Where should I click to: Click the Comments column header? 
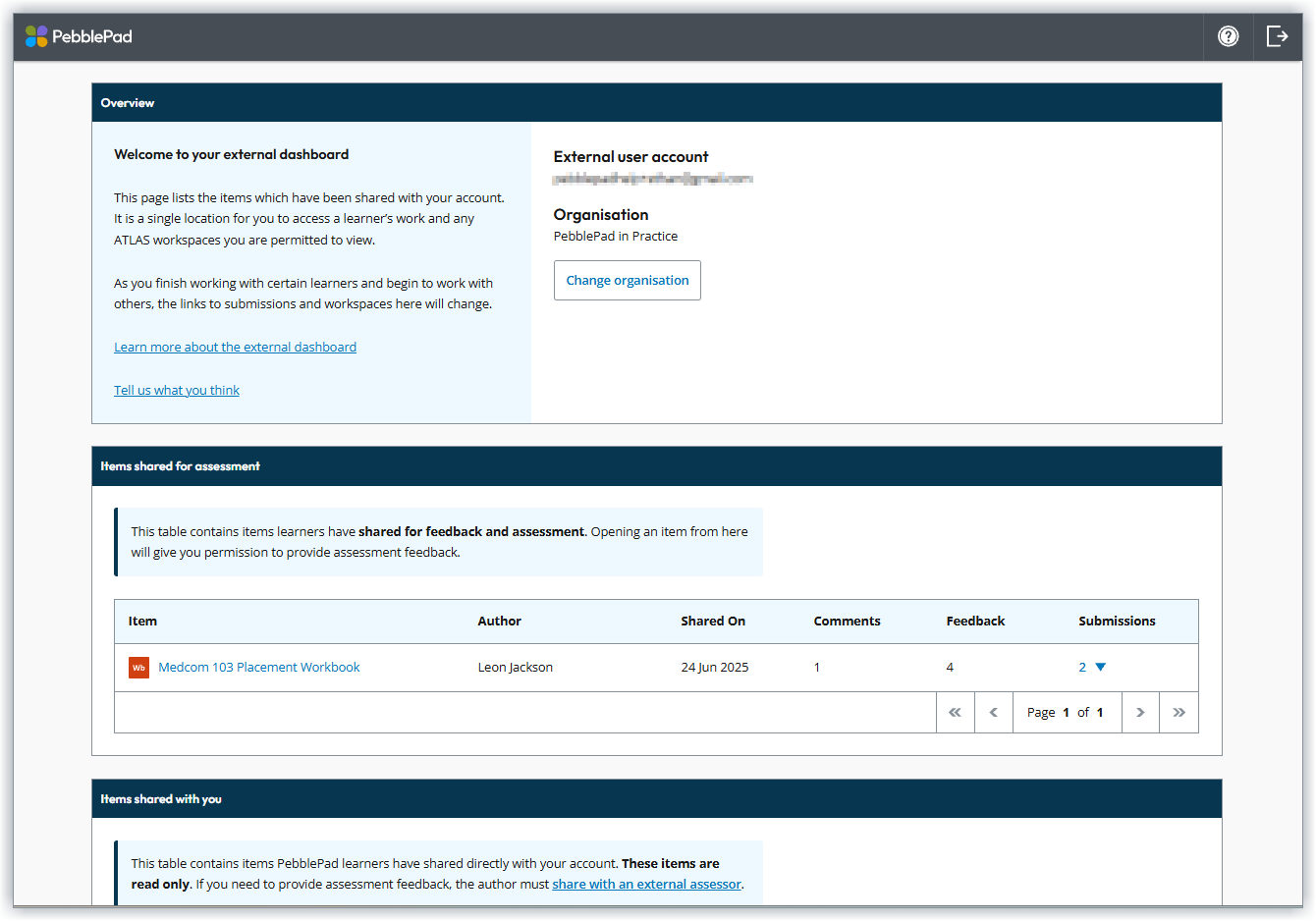(x=847, y=622)
